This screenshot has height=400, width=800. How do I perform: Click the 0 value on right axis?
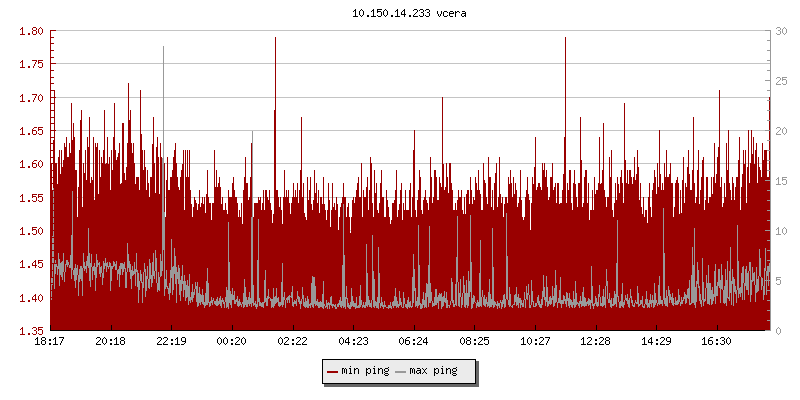(777, 330)
